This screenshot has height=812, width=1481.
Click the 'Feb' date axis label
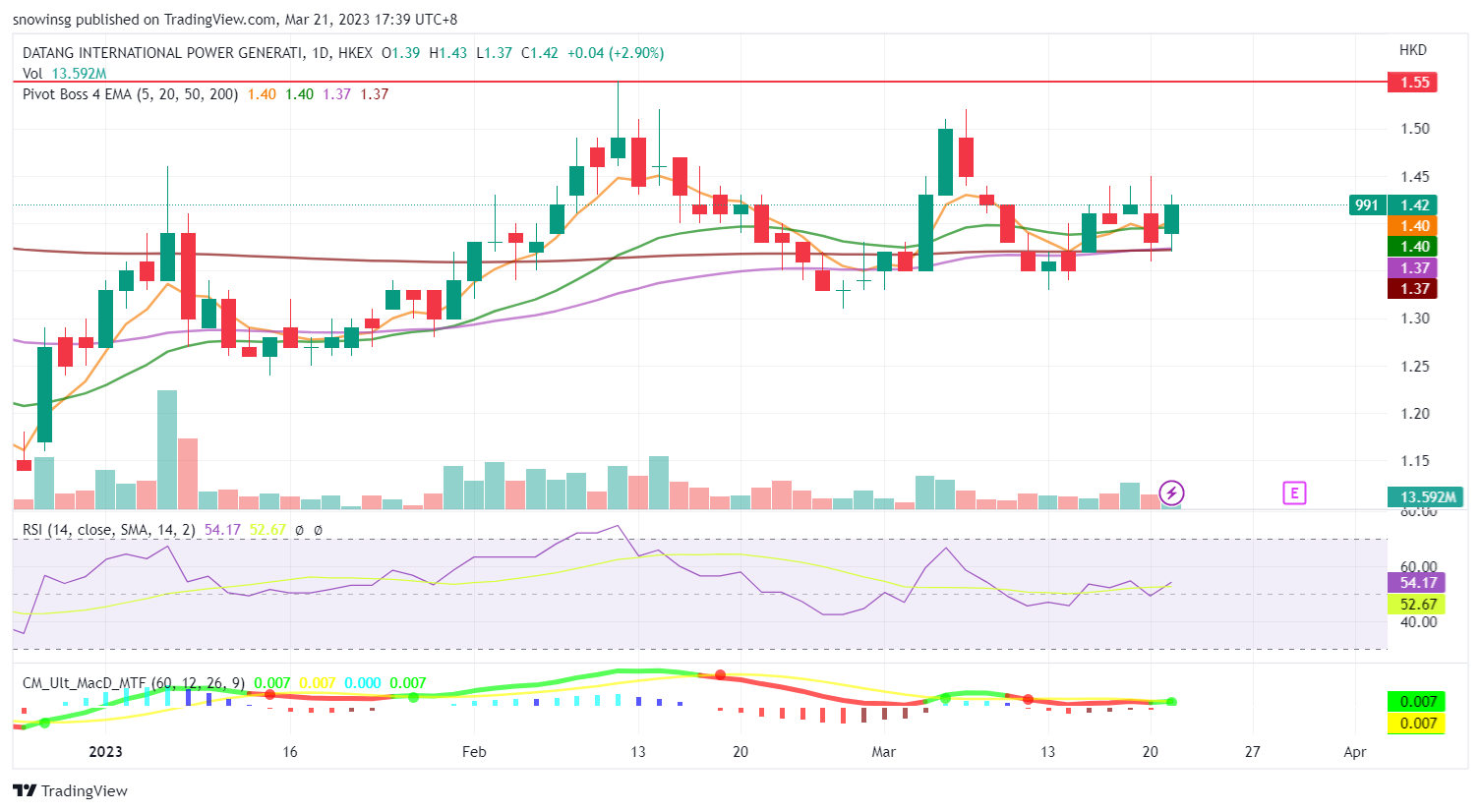tap(474, 752)
